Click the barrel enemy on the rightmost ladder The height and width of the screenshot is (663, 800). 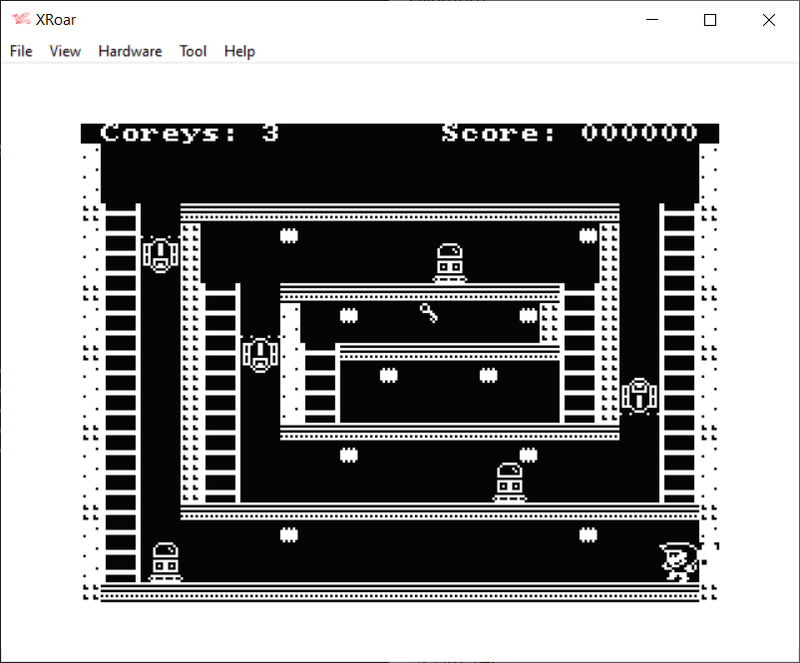[x=638, y=395]
